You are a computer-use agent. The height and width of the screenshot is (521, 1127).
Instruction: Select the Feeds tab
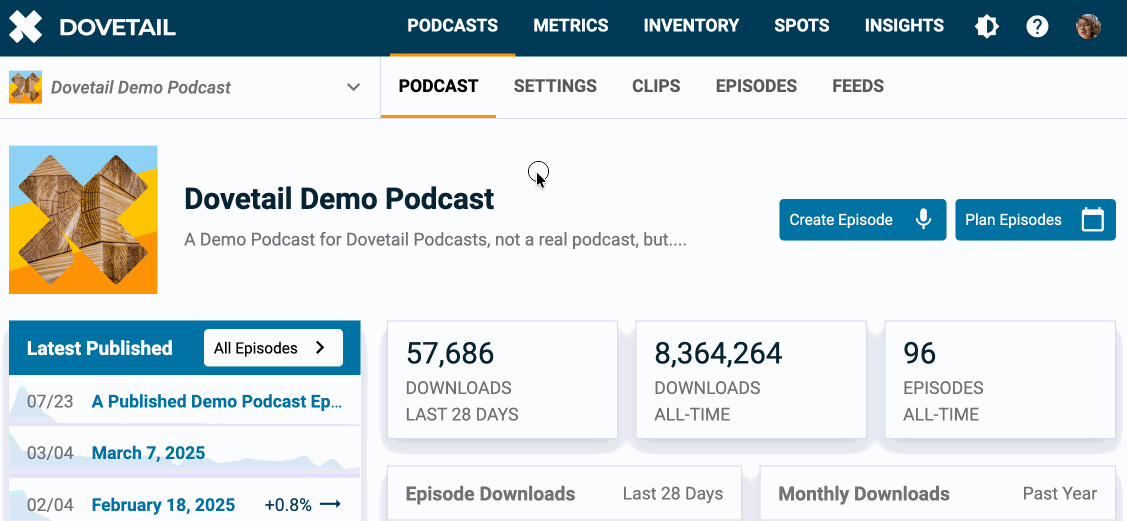click(857, 86)
